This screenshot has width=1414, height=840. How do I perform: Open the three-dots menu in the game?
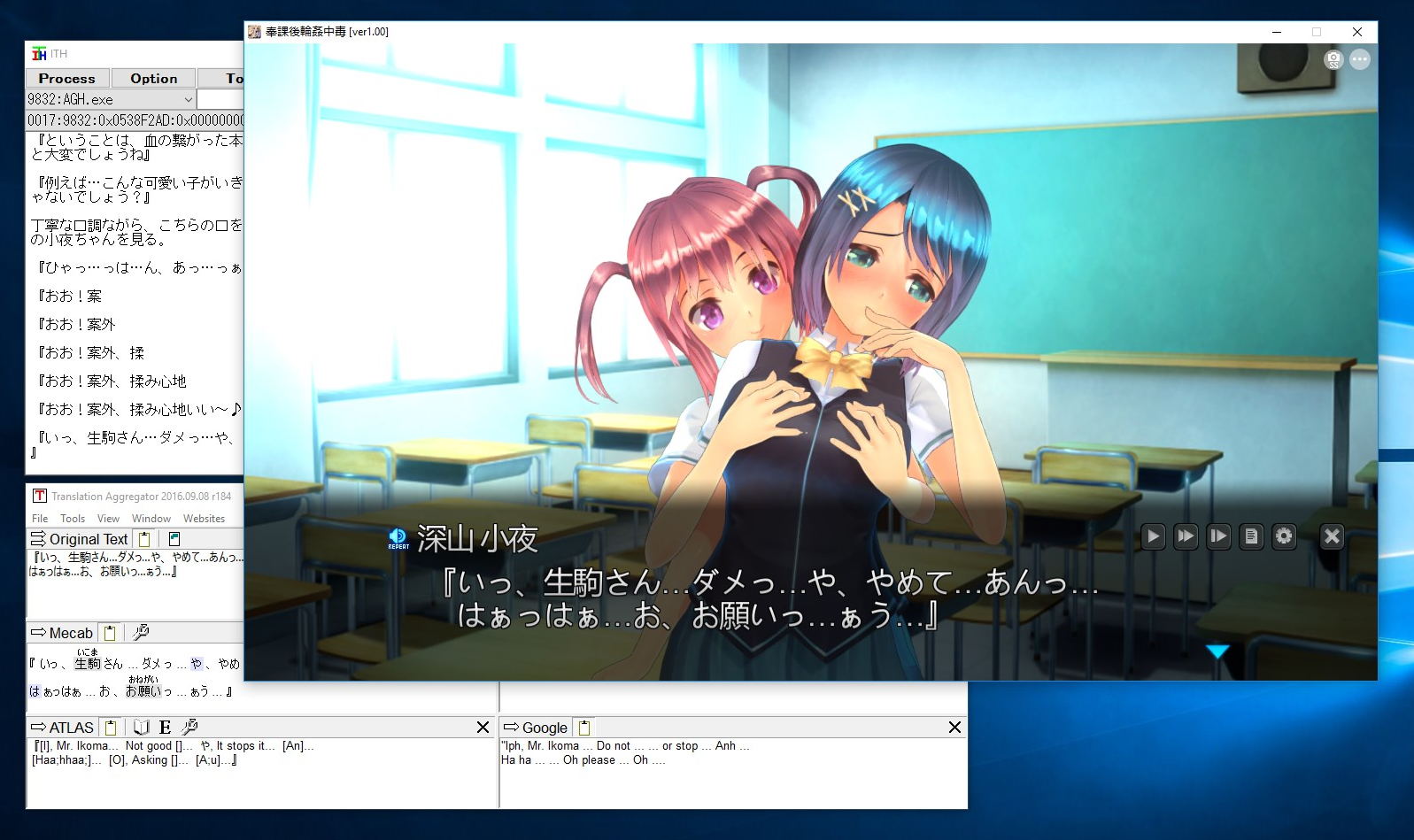(x=1360, y=59)
